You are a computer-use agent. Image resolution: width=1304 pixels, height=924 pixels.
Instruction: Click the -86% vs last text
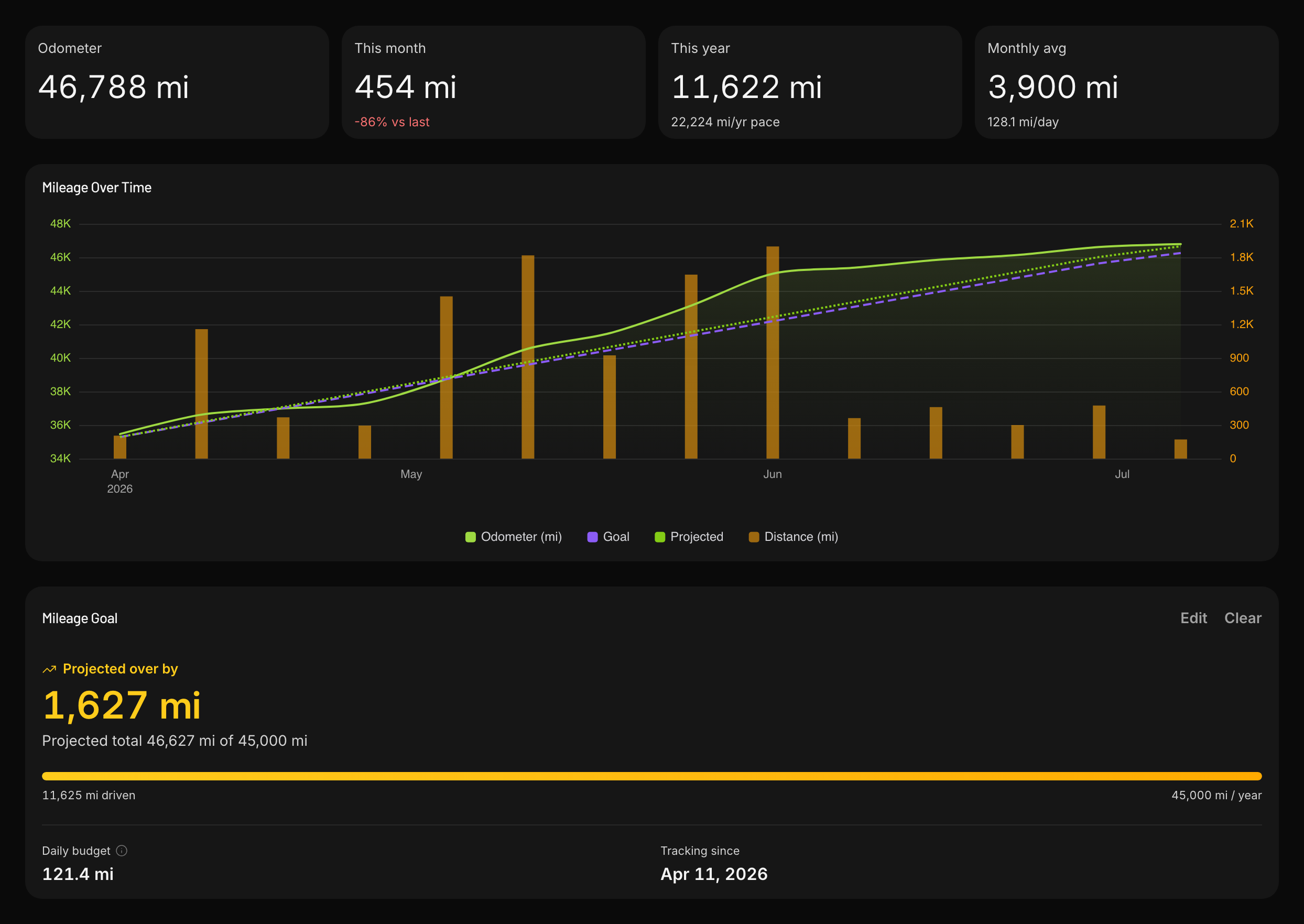click(392, 122)
